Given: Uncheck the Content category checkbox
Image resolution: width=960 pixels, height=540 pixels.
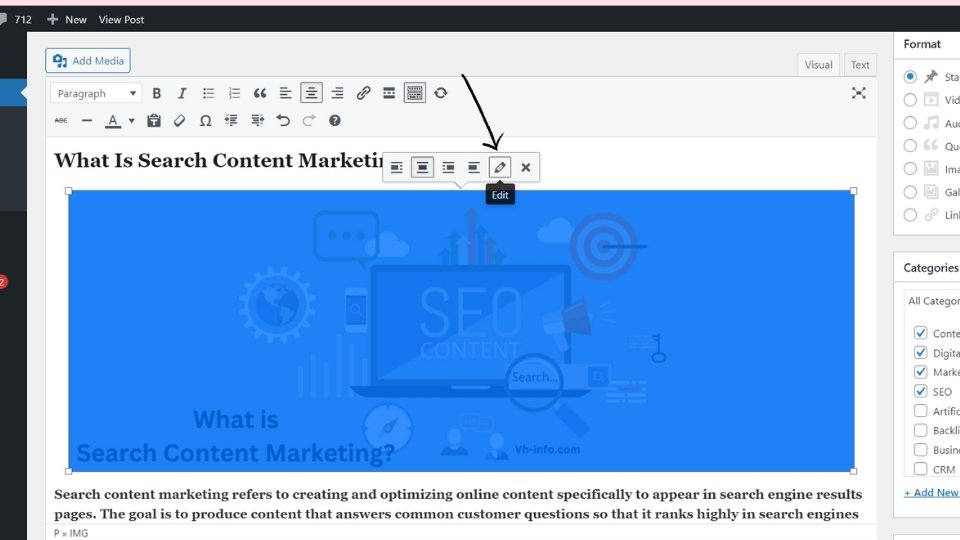Looking at the screenshot, I should [x=920, y=332].
